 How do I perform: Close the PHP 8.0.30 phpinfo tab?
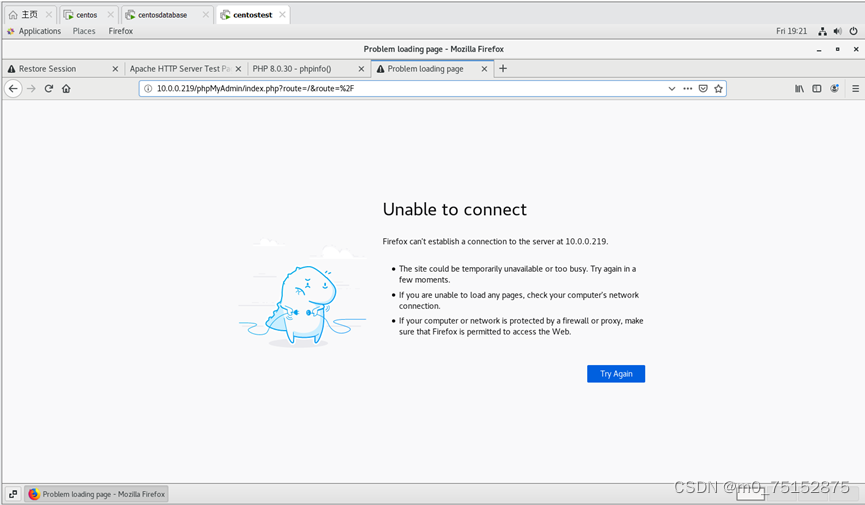coord(361,69)
